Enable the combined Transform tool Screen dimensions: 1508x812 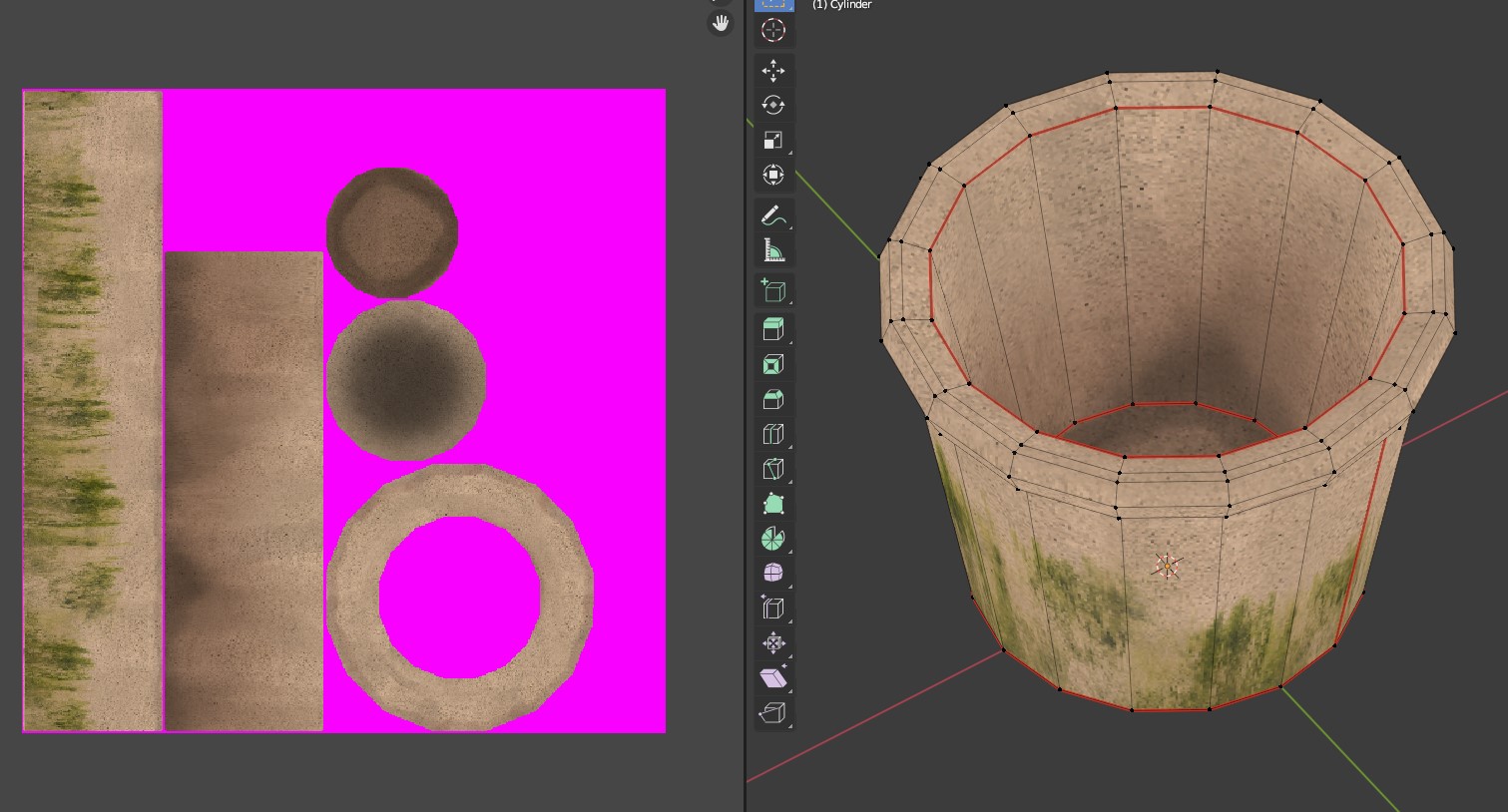coord(773,176)
